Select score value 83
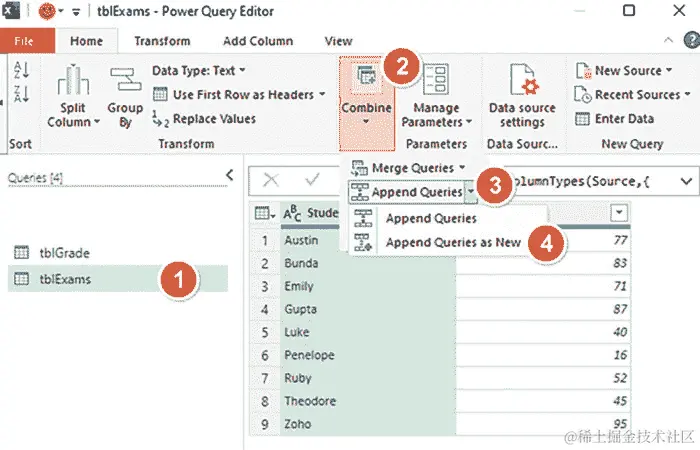The height and width of the screenshot is (450, 700). point(620,263)
